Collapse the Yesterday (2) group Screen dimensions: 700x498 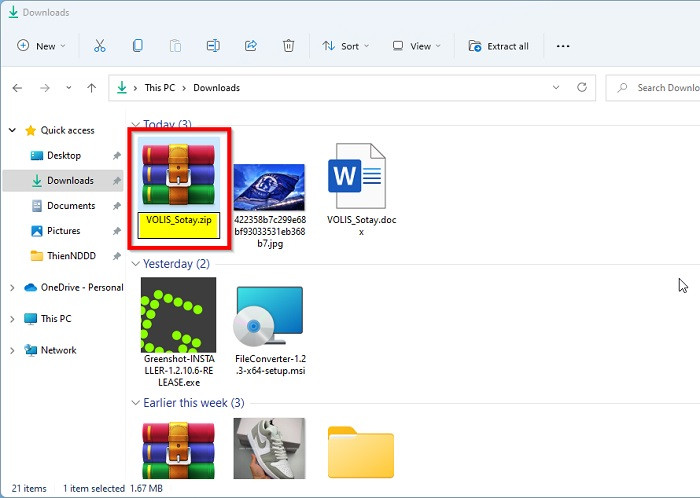(135, 264)
